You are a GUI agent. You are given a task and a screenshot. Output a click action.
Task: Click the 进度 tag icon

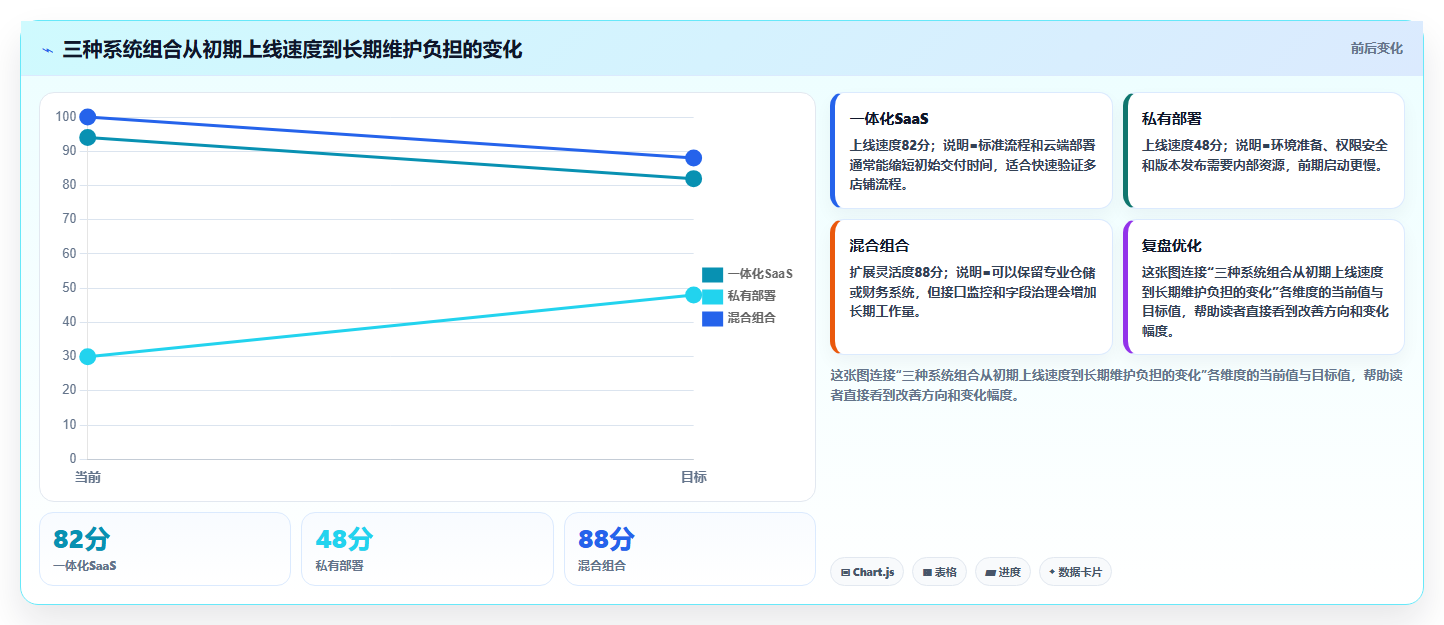(990, 573)
